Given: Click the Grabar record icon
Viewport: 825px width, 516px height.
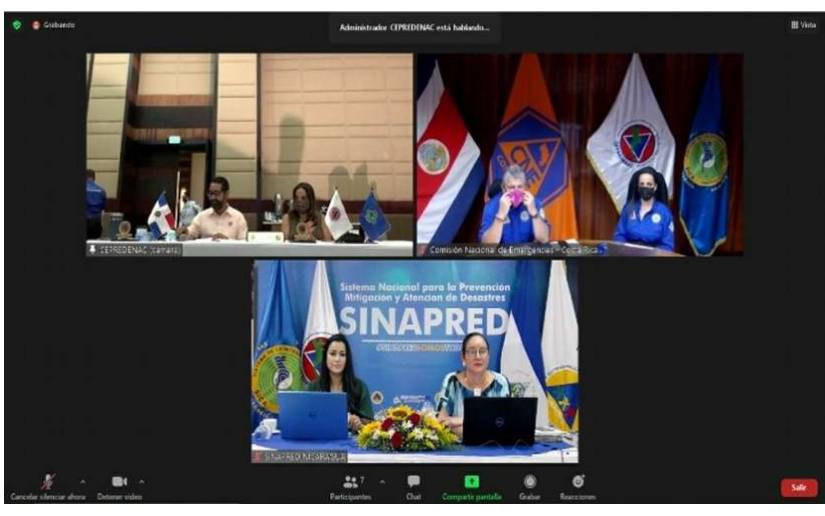Looking at the screenshot, I should coord(530,483).
